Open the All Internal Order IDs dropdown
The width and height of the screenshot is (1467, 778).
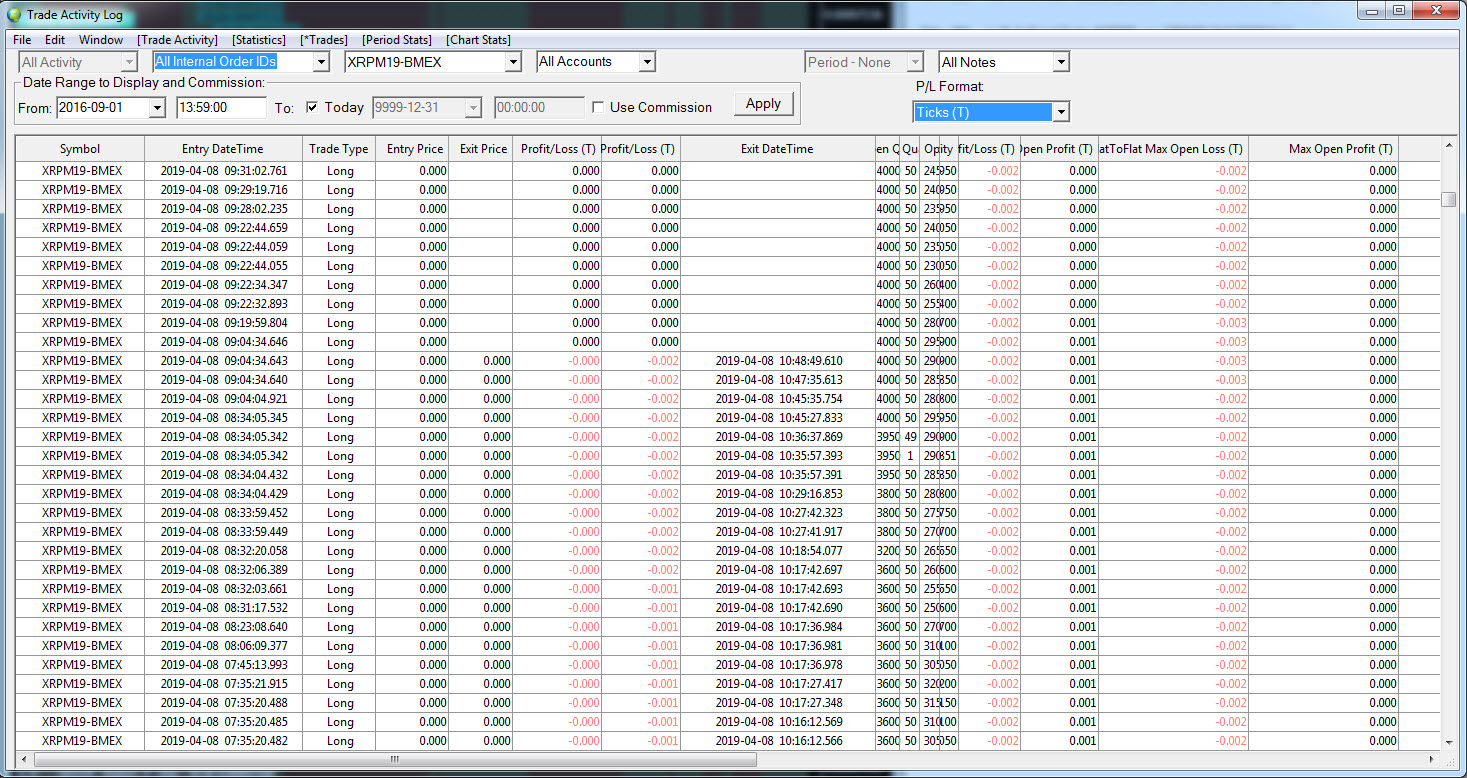[x=320, y=63]
